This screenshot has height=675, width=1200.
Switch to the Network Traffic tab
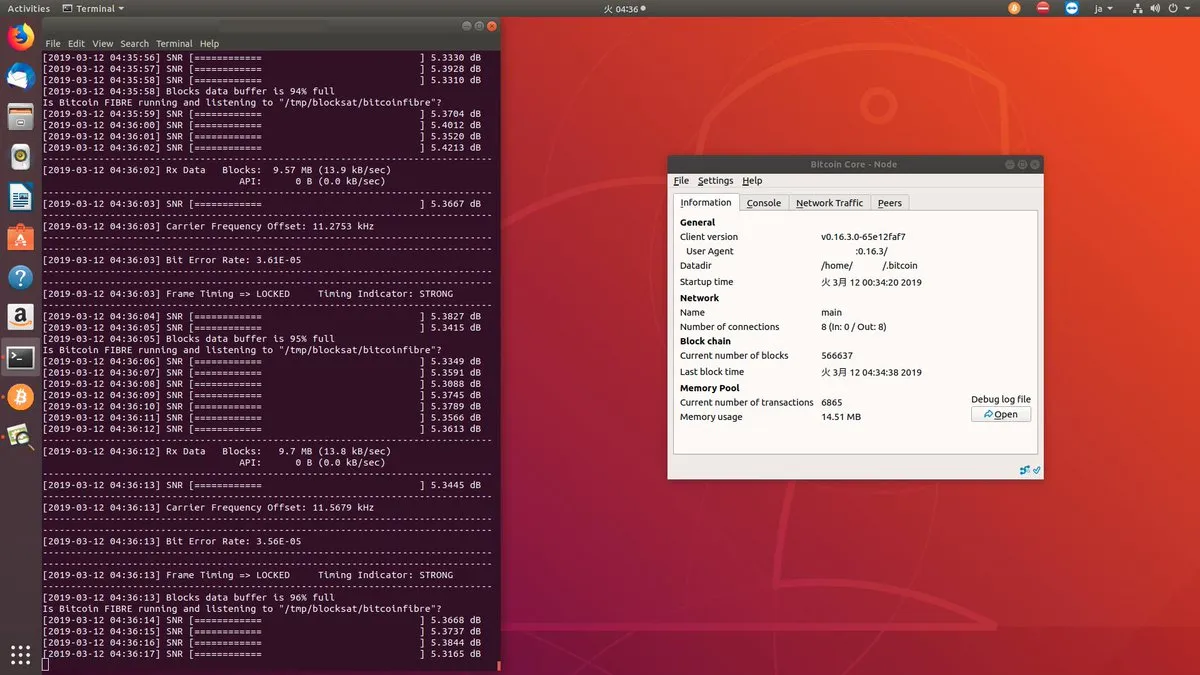pyautogui.click(x=829, y=203)
